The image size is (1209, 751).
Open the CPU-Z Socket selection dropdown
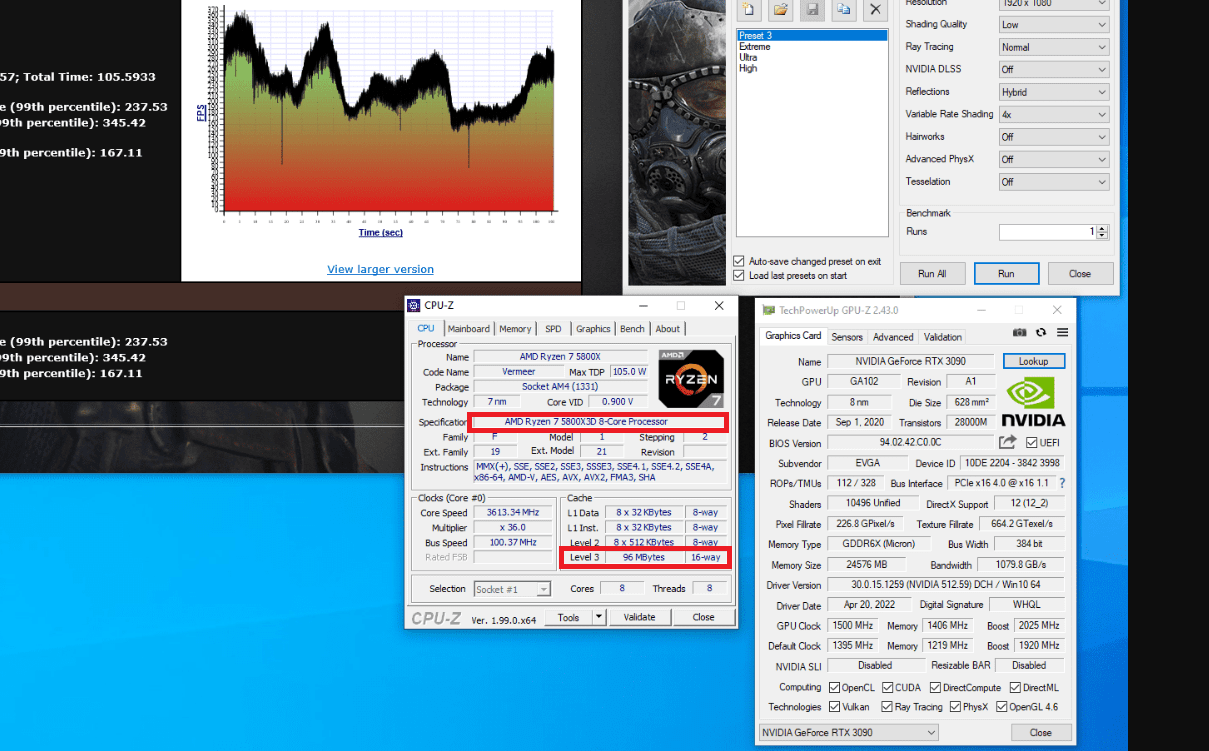pyautogui.click(x=512, y=589)
